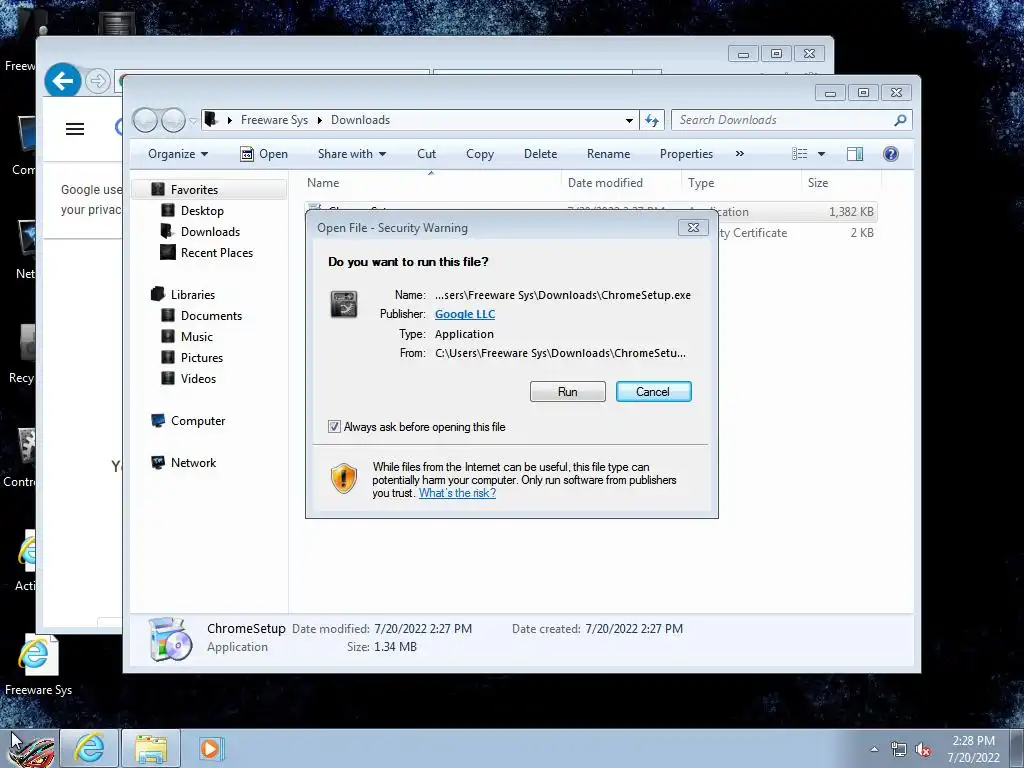1024x768 pixels.
Task: Open the Explorer help icon
Action: point(890,154)
